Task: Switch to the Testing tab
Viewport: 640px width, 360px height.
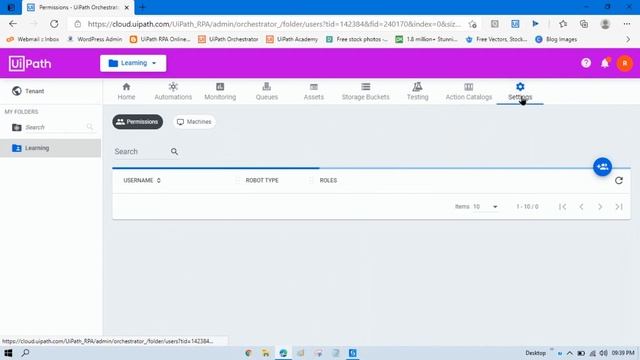Action: click(x=417, y=91)
